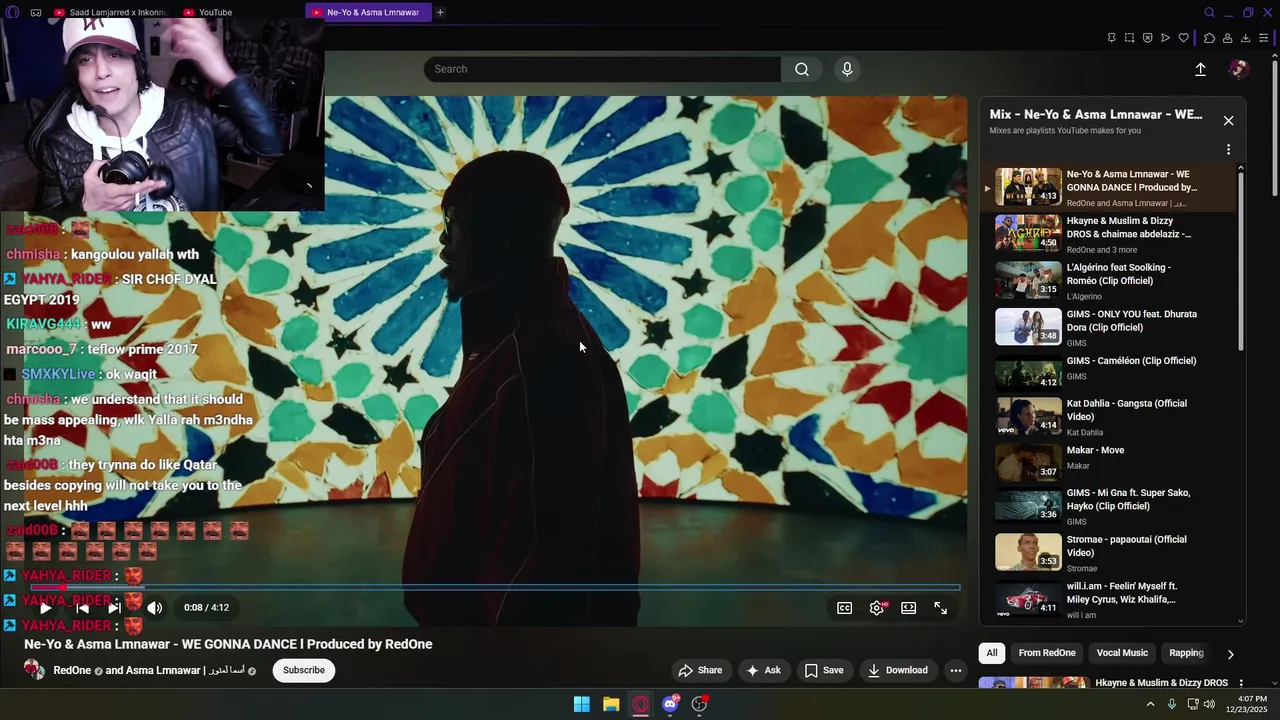
Task: Open the ad blocker shield icon
Action: (1147, 38)
